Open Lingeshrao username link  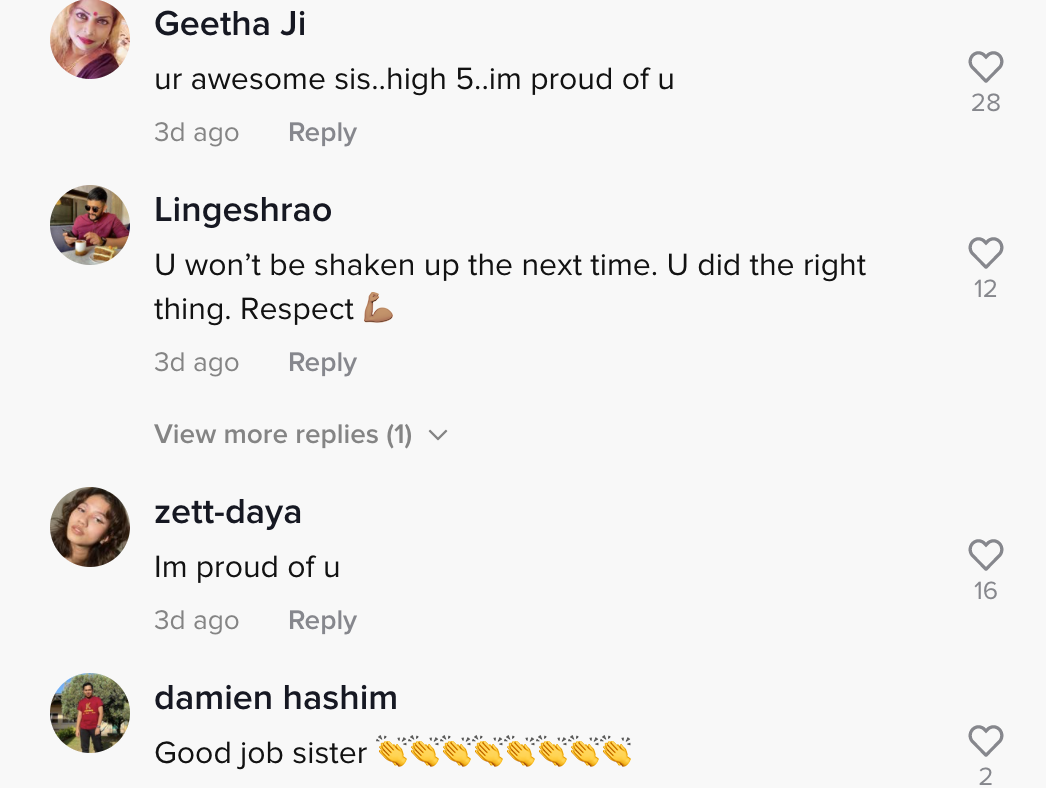pyautogui.click(x=243, y=210)
